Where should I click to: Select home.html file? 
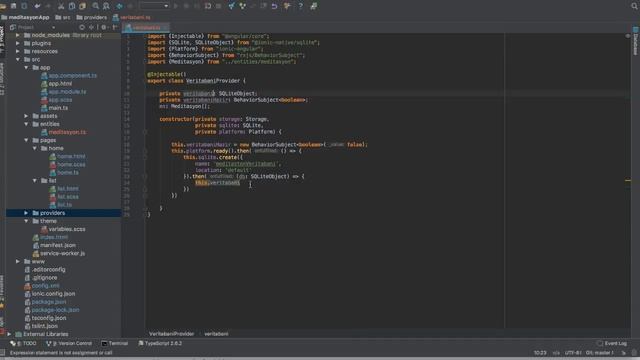click(x=67, y=156)
